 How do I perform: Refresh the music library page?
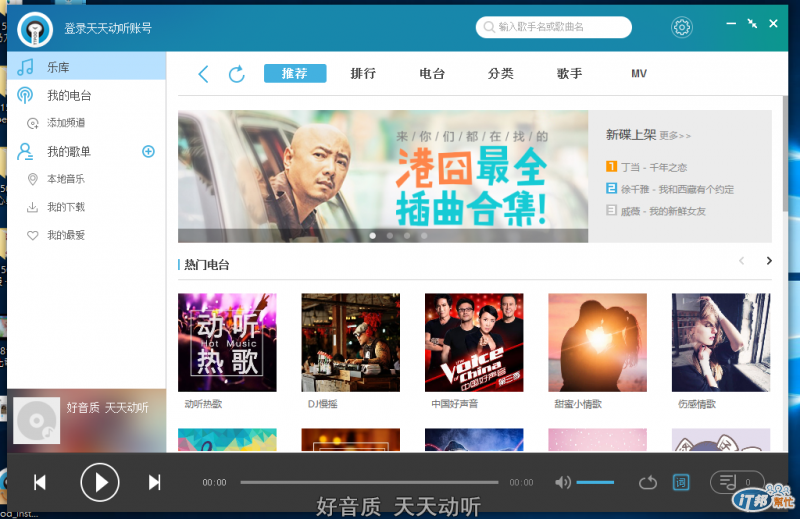point(237,74)
